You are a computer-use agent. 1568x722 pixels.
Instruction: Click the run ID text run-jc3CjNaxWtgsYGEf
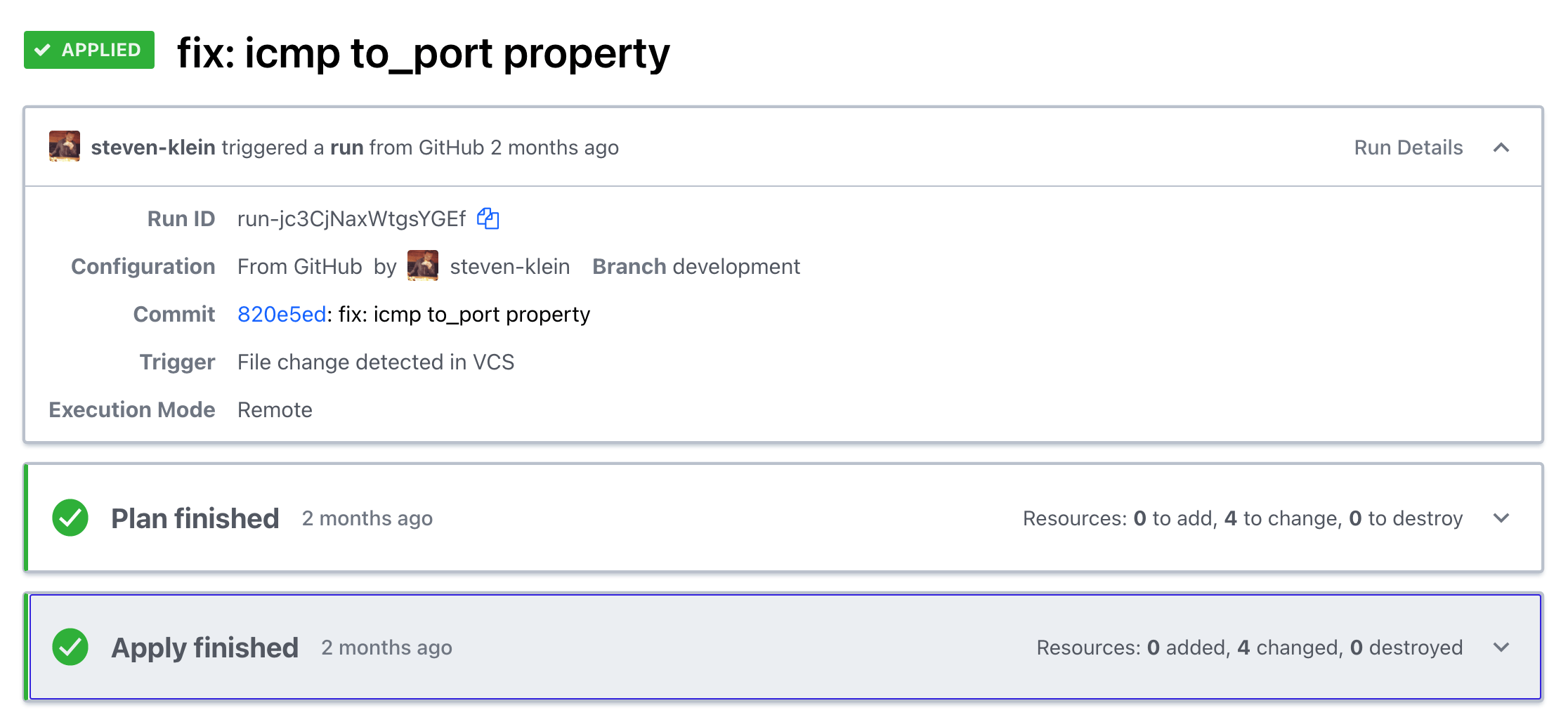point(351,219)
